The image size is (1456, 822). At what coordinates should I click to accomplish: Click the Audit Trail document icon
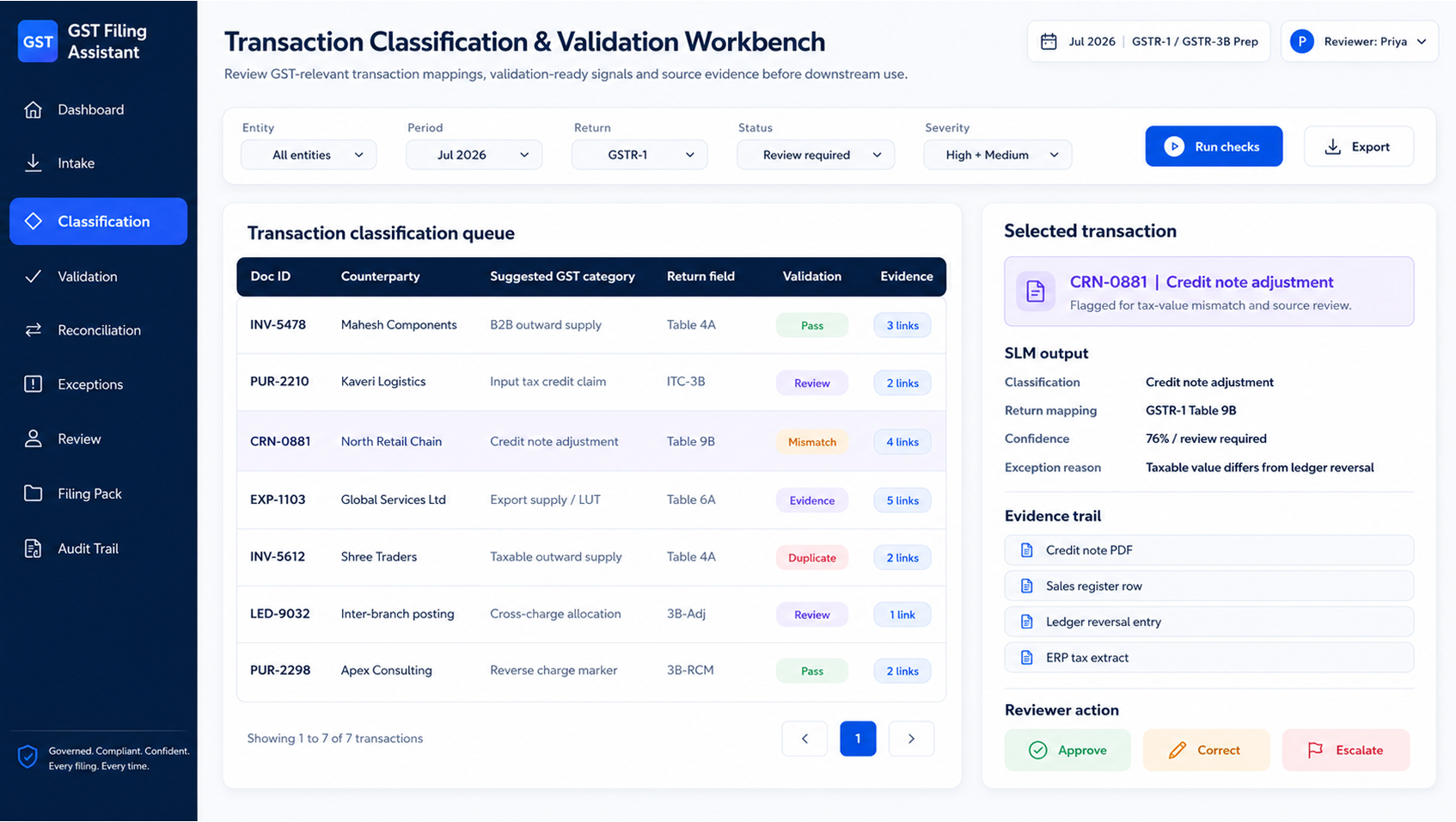tap(34, 549)
